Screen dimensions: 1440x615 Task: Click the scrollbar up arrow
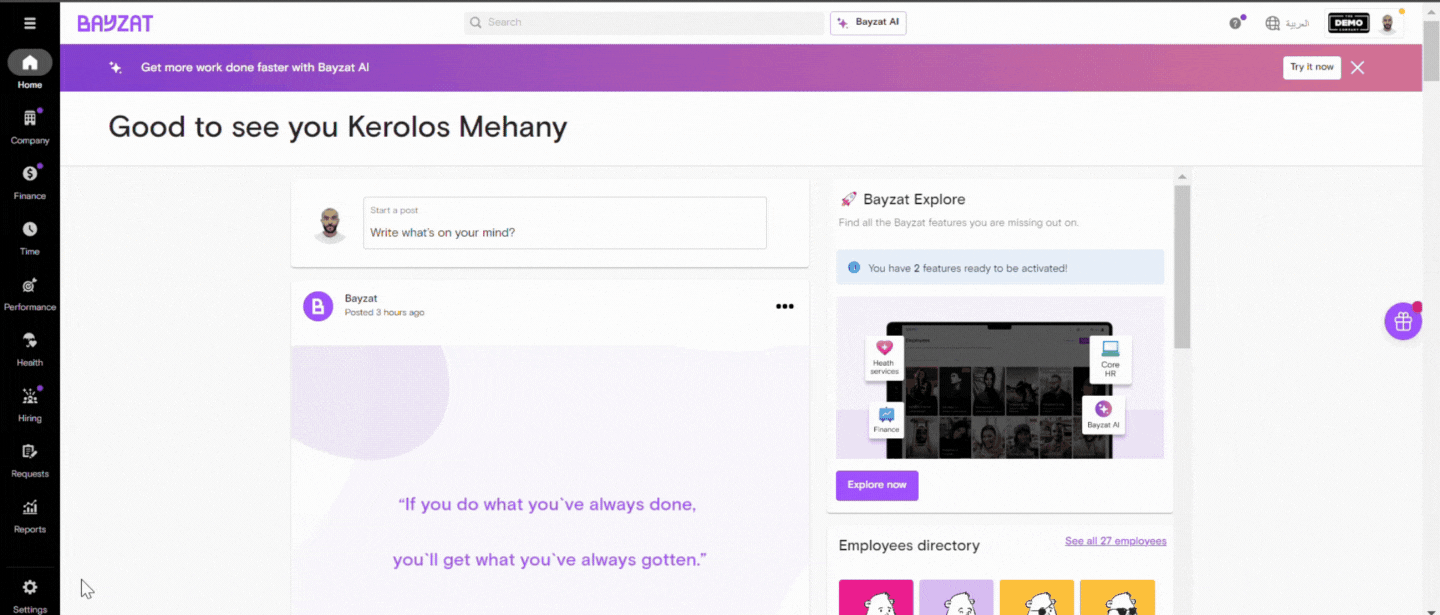click(1182, 177)
